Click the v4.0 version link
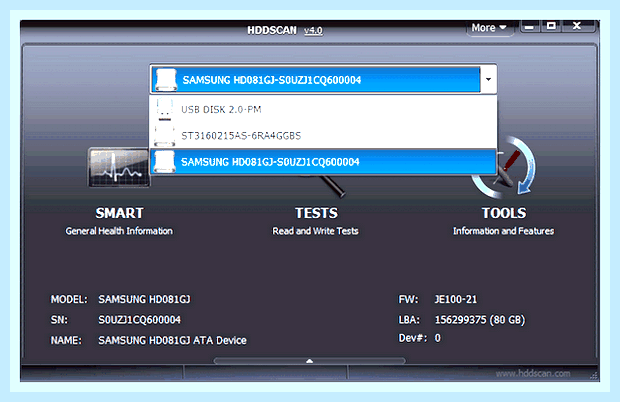The width and height of the screenshot is (620, 402). (x=313, y=30)
